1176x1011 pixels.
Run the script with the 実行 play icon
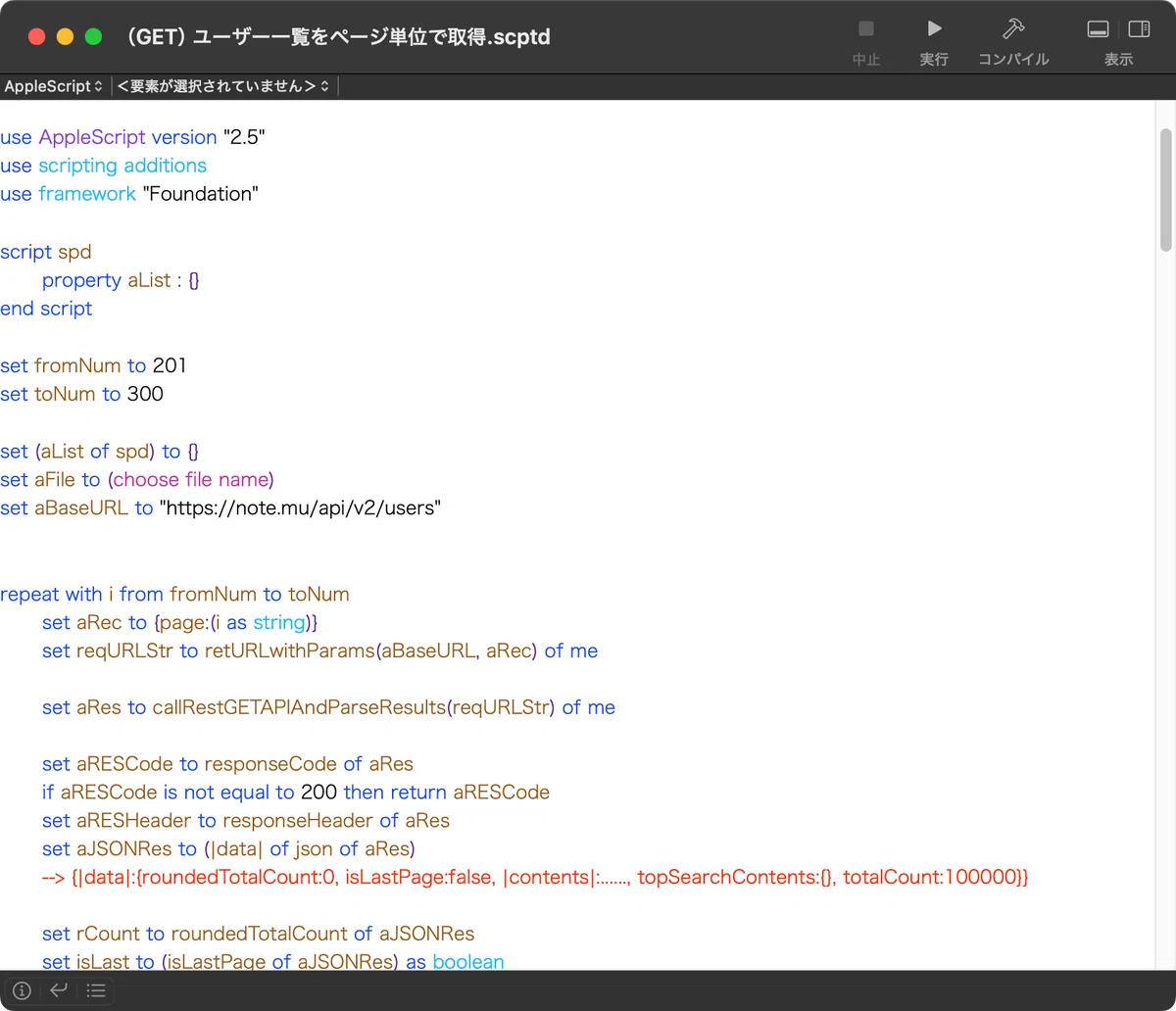pos(934,29)
